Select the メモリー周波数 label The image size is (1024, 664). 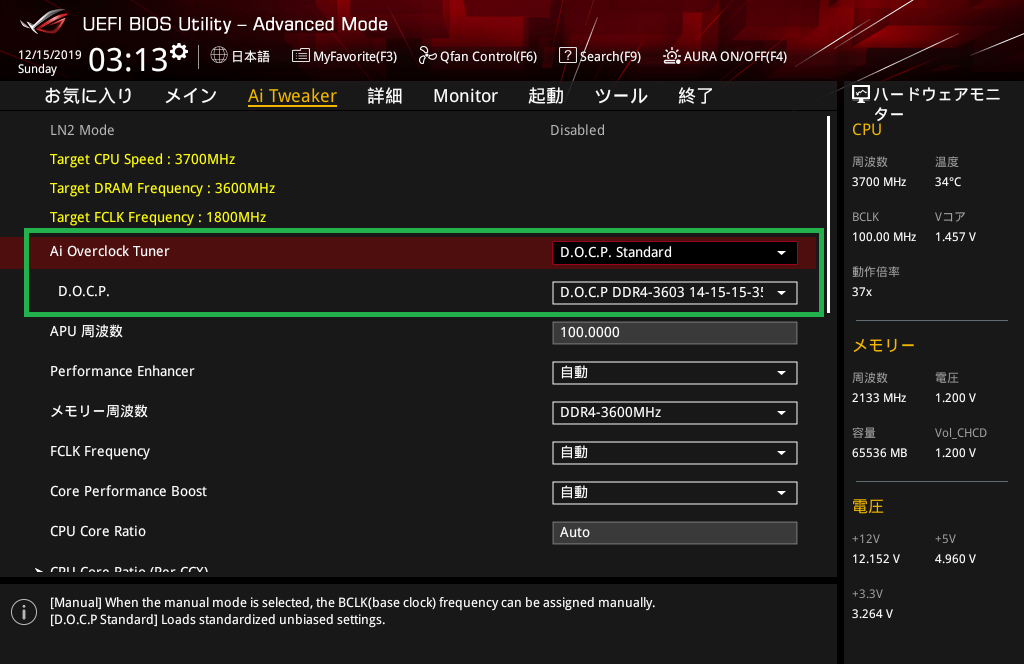pyautogui.click(x=99, y=411)
